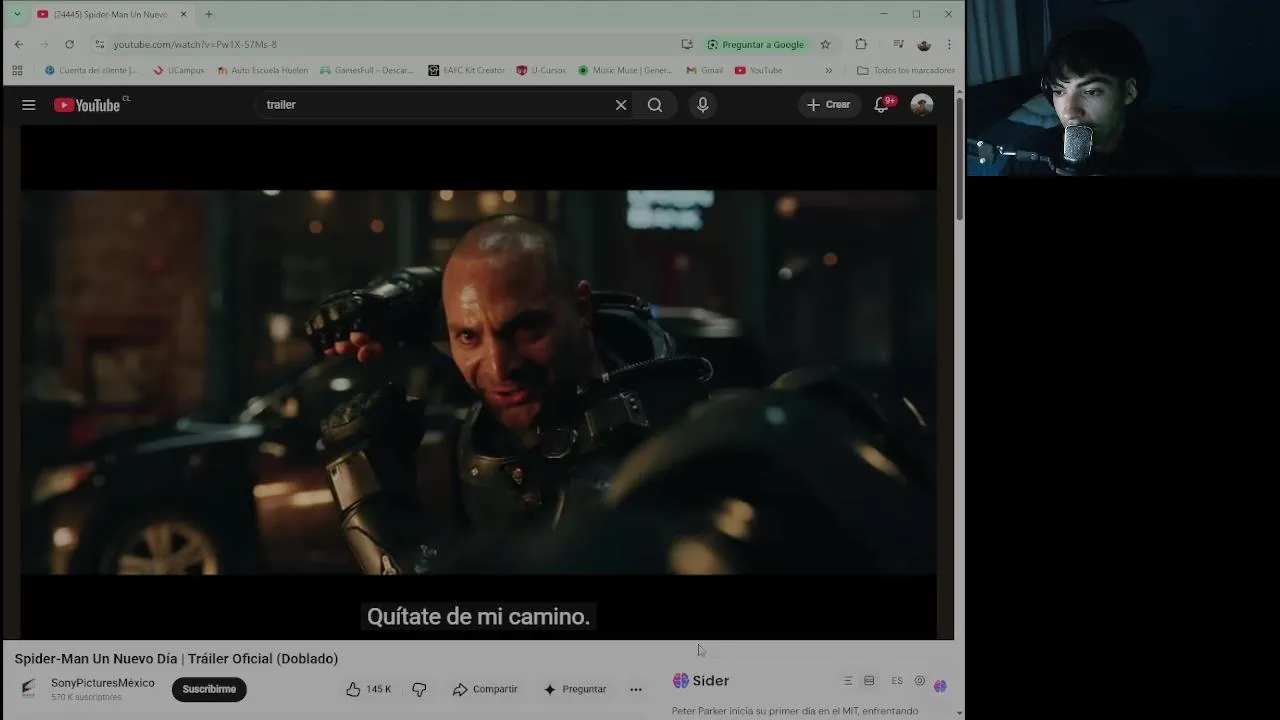1280x720 pixels.
Task: Click Preguntar a Google chip
Action: coord(755,44)
